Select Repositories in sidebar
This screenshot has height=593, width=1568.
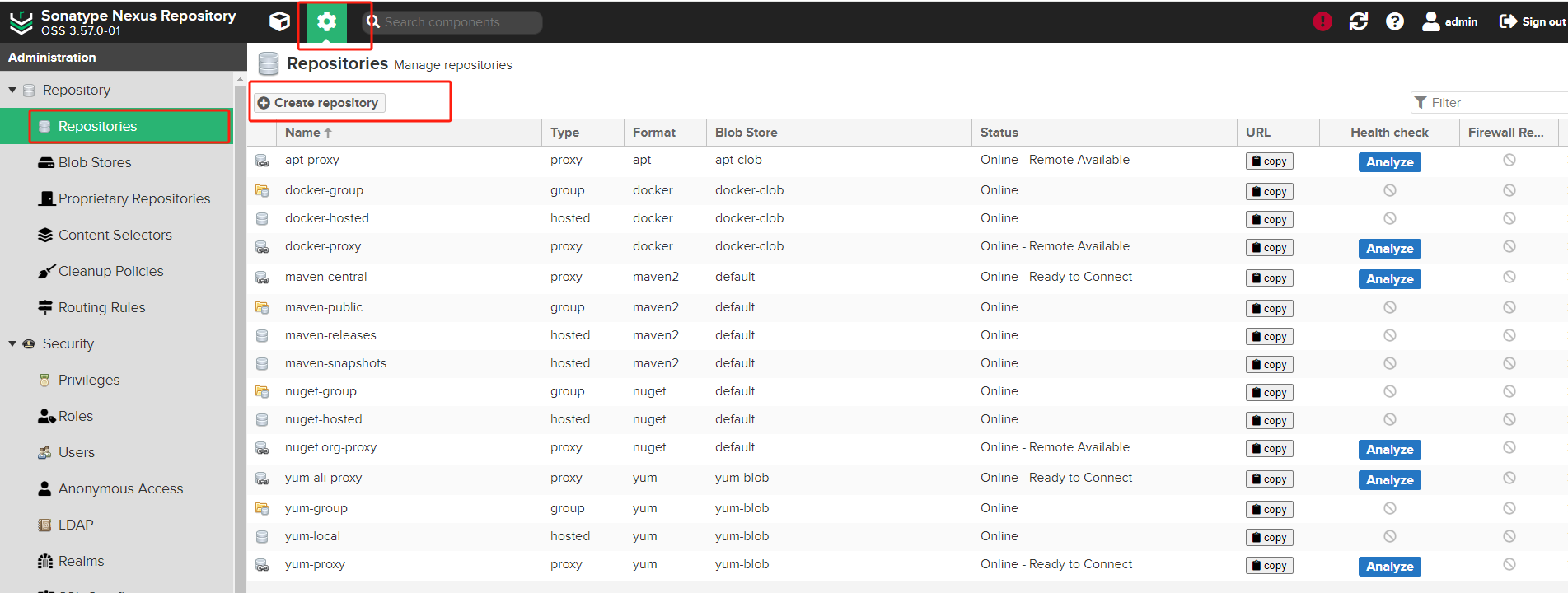point(117,126)
